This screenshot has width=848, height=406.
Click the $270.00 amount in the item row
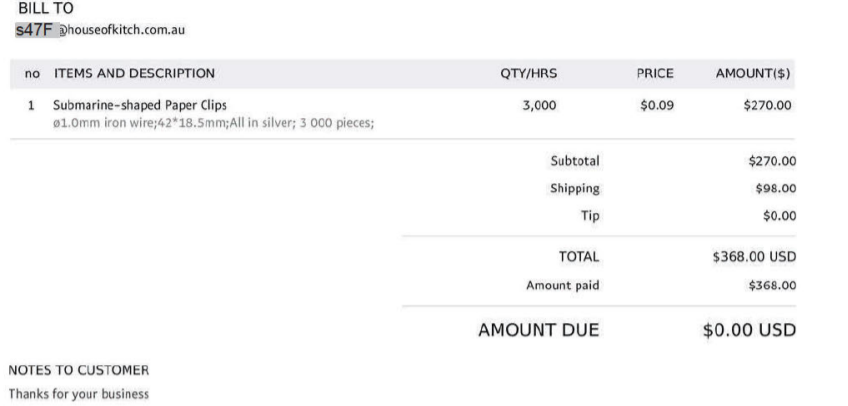coord(769,105)
